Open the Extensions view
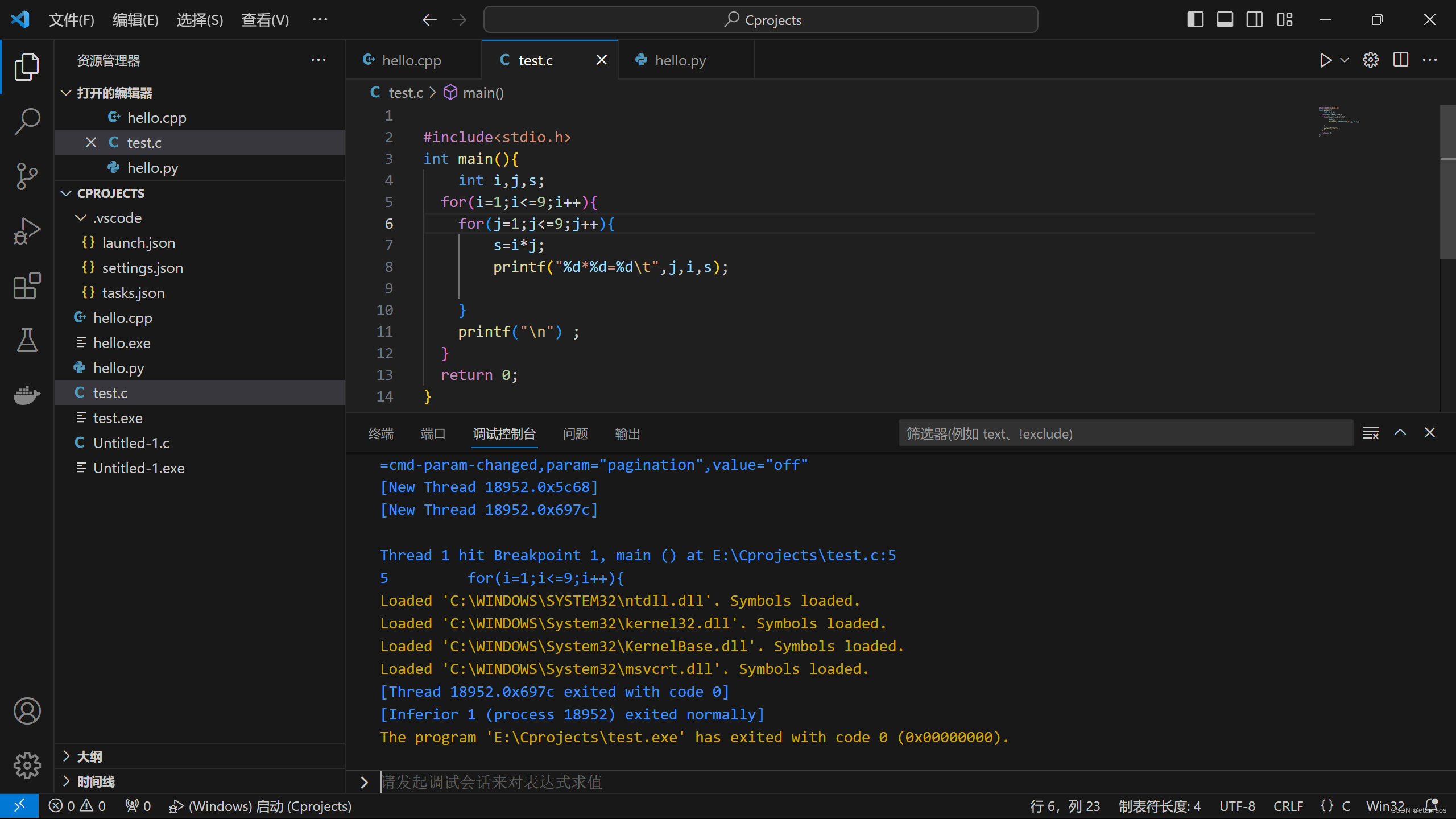Image resolution: width=1456 pixels, height=819 pixels. (x=27, y=286)
